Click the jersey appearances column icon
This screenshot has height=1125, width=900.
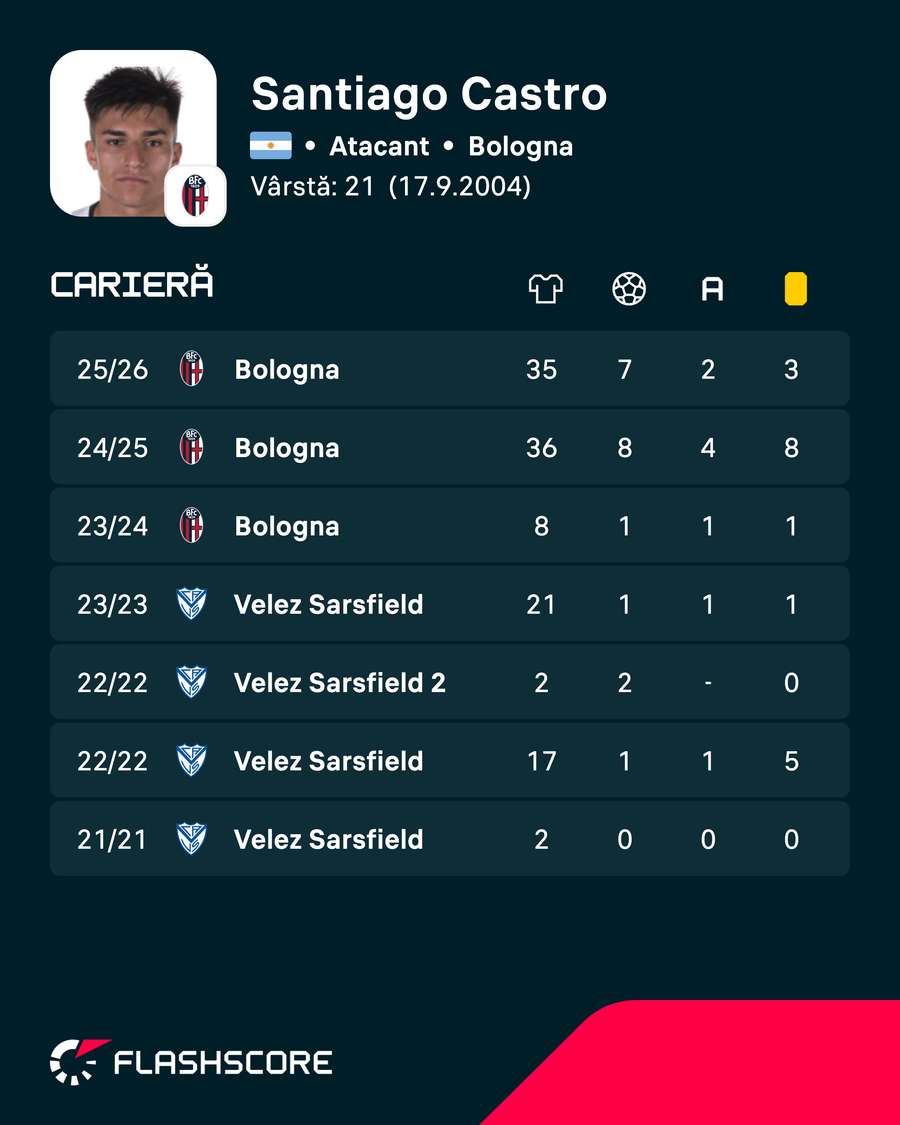[545, 289]
